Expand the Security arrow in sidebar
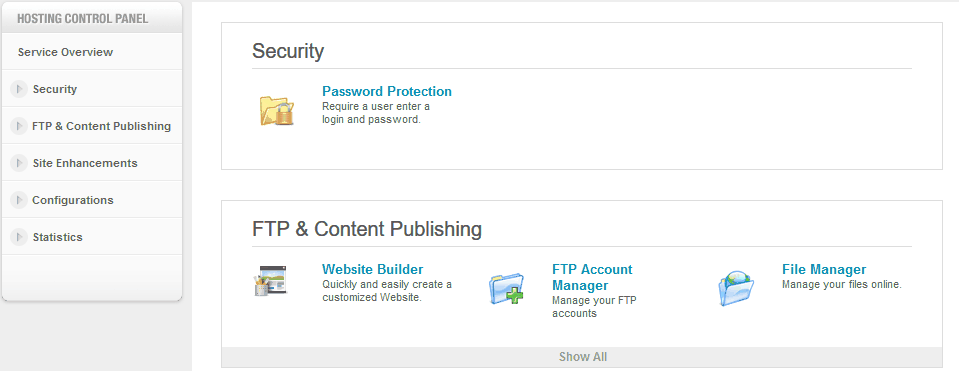The height and width of the screenshot is (371, 959). pyautogui.click(x=19, y=89)
